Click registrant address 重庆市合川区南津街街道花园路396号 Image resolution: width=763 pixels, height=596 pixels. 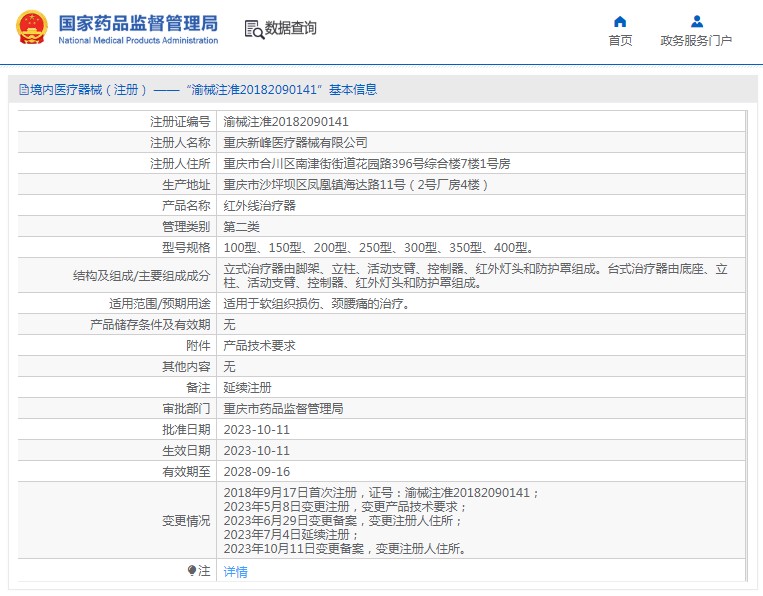(x=366, y=163)
